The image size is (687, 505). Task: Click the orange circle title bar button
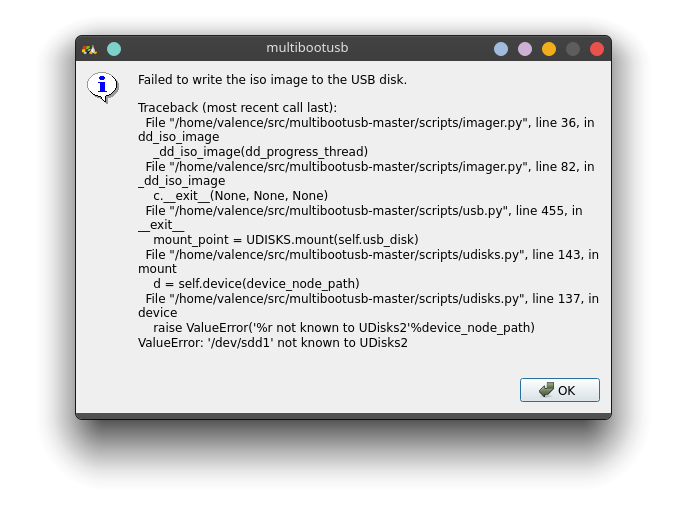pyautogui.click(x=549, y=49)
